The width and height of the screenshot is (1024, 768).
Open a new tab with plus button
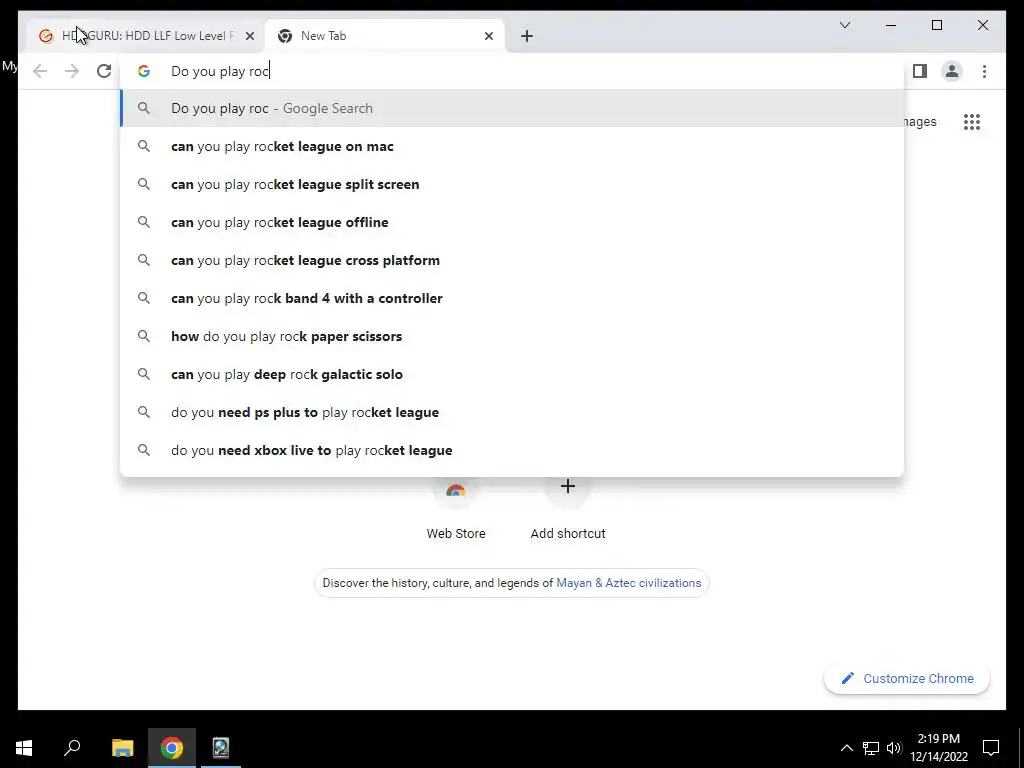point(527,36)
